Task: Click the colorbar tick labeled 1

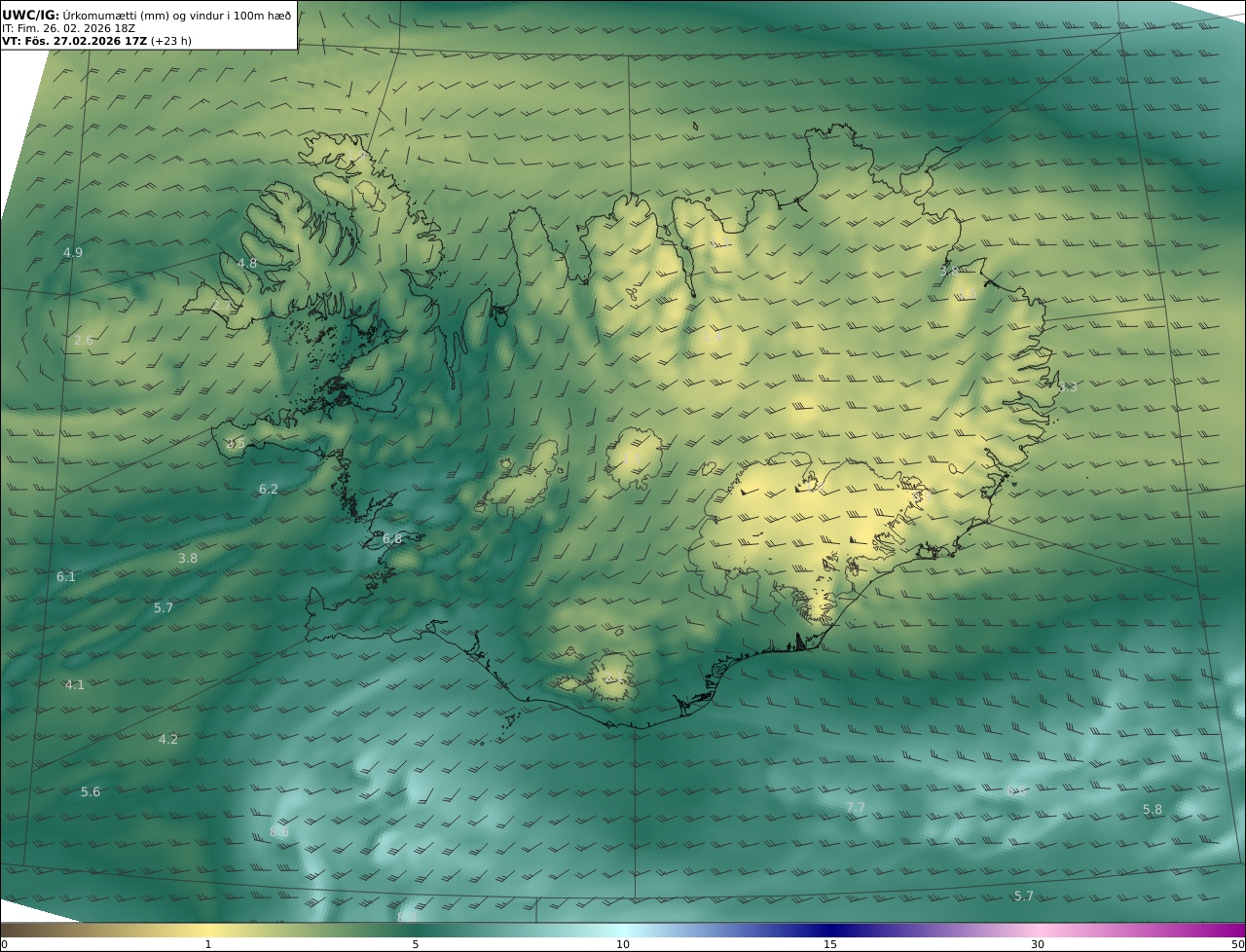Action: tap(207, 944)
